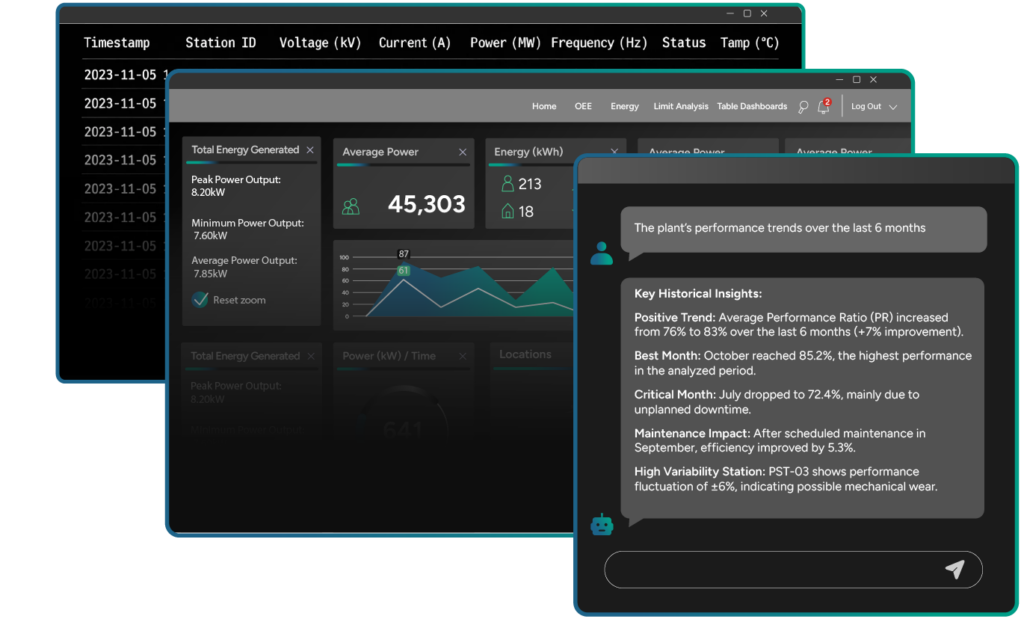Expand the Log Out dropdown chevron
This screenshot has width=1024, height=619.
click(x=893, y=107)
